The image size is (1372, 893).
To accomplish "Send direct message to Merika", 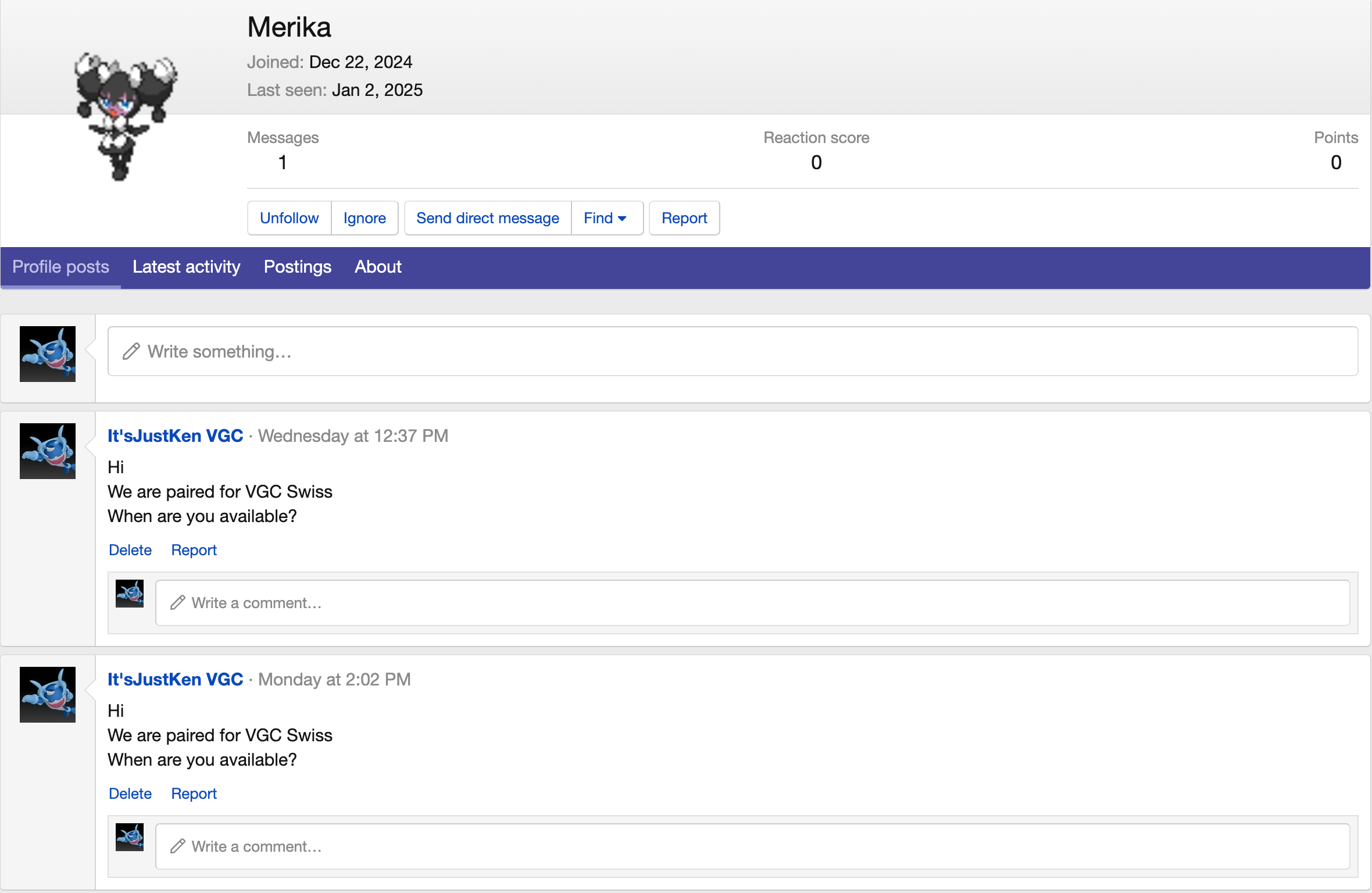I will [x=488, y=218].
